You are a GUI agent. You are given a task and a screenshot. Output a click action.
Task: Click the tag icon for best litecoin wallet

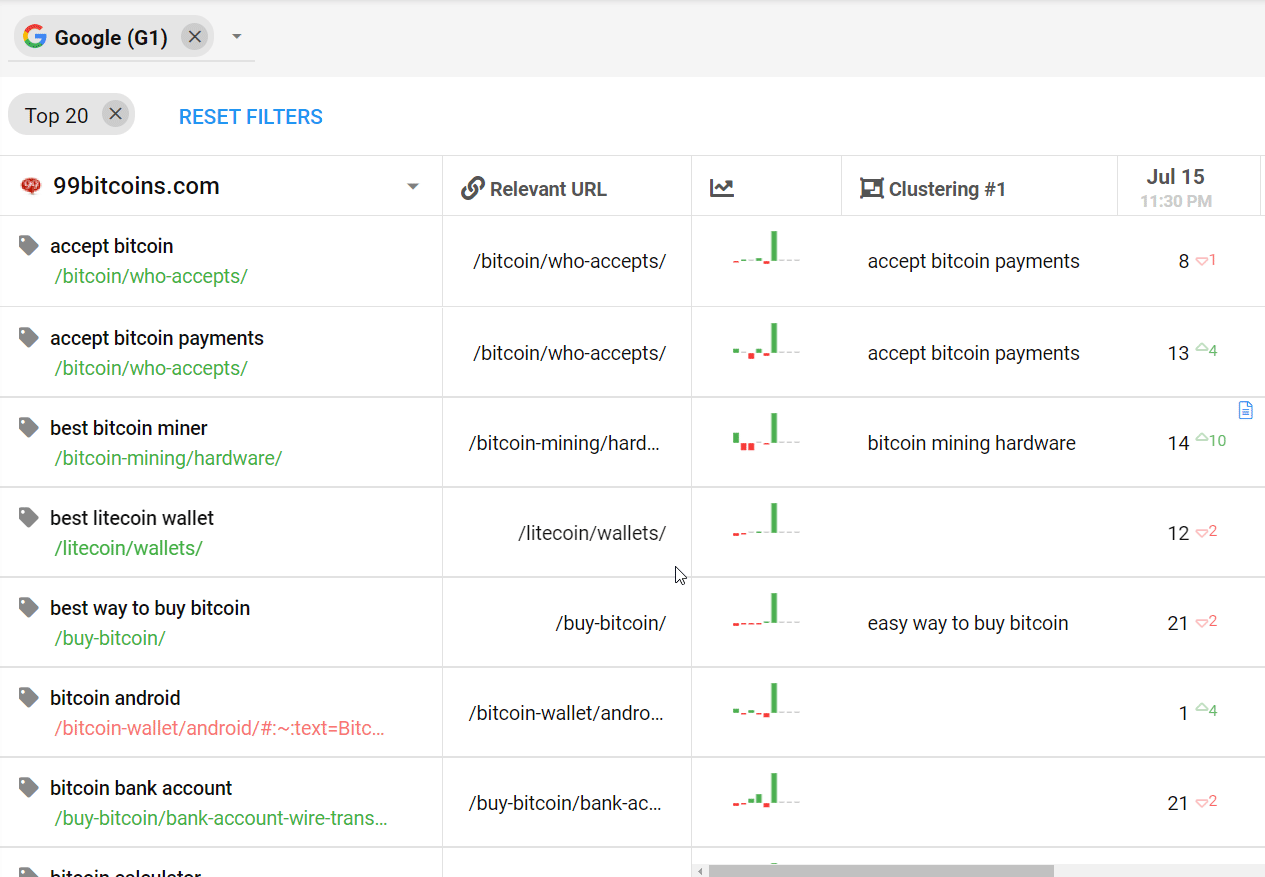pyautogui.click(x=29, y=517)
